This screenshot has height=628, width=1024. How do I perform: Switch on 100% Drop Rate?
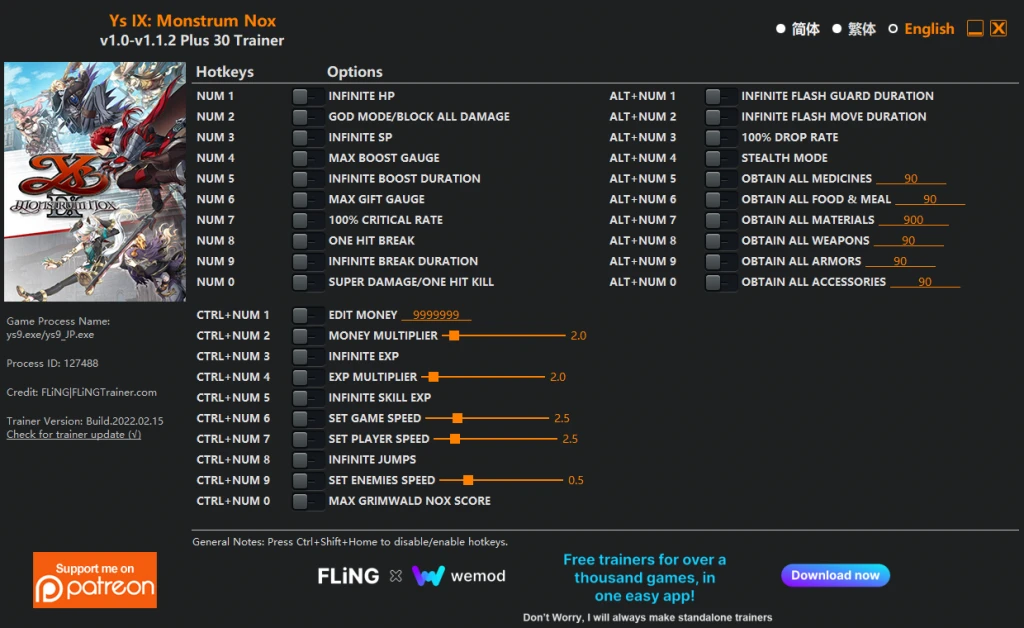[x=714, y=137]
